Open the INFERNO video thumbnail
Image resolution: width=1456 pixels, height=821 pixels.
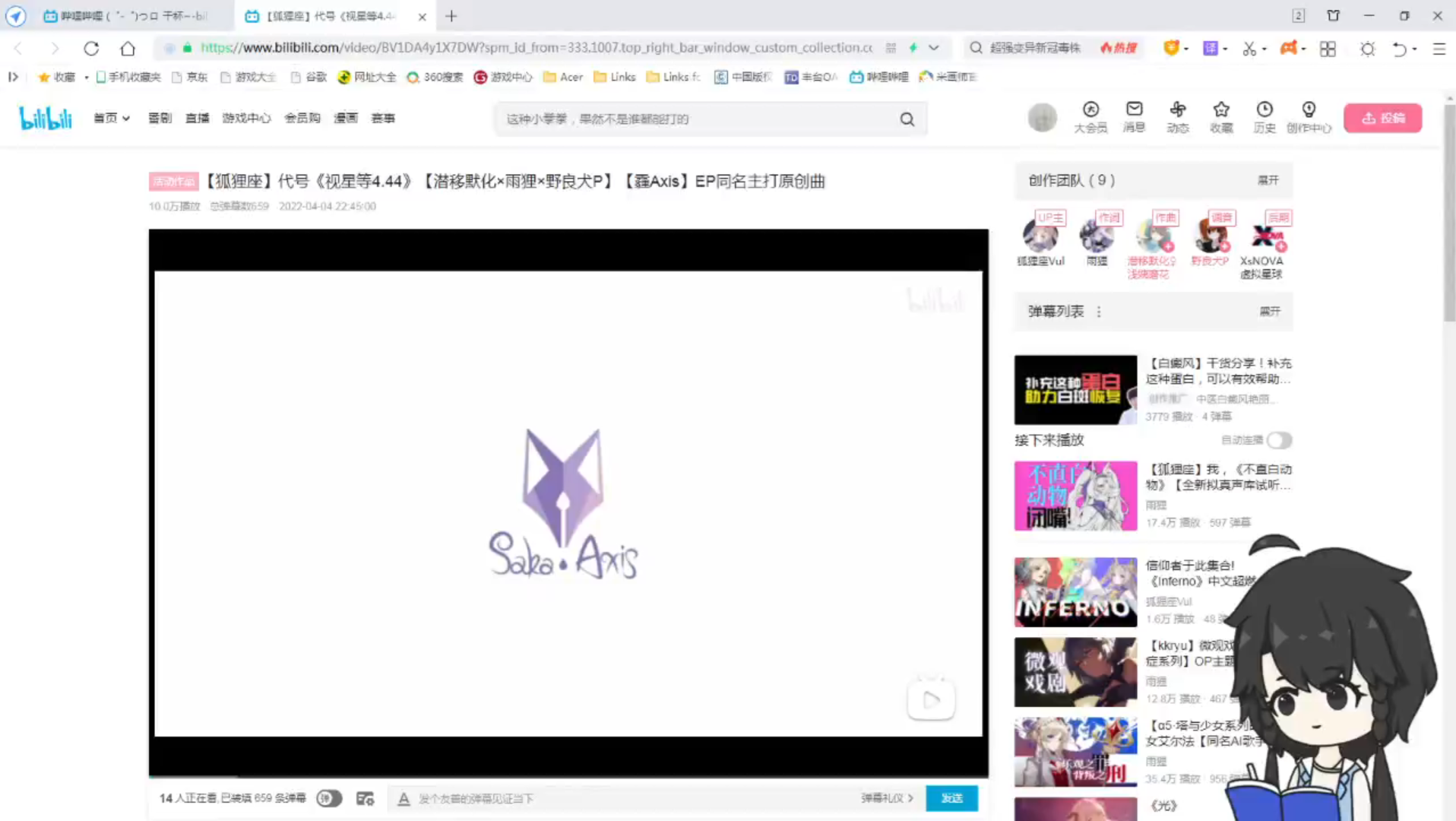tap(1075, 592)
